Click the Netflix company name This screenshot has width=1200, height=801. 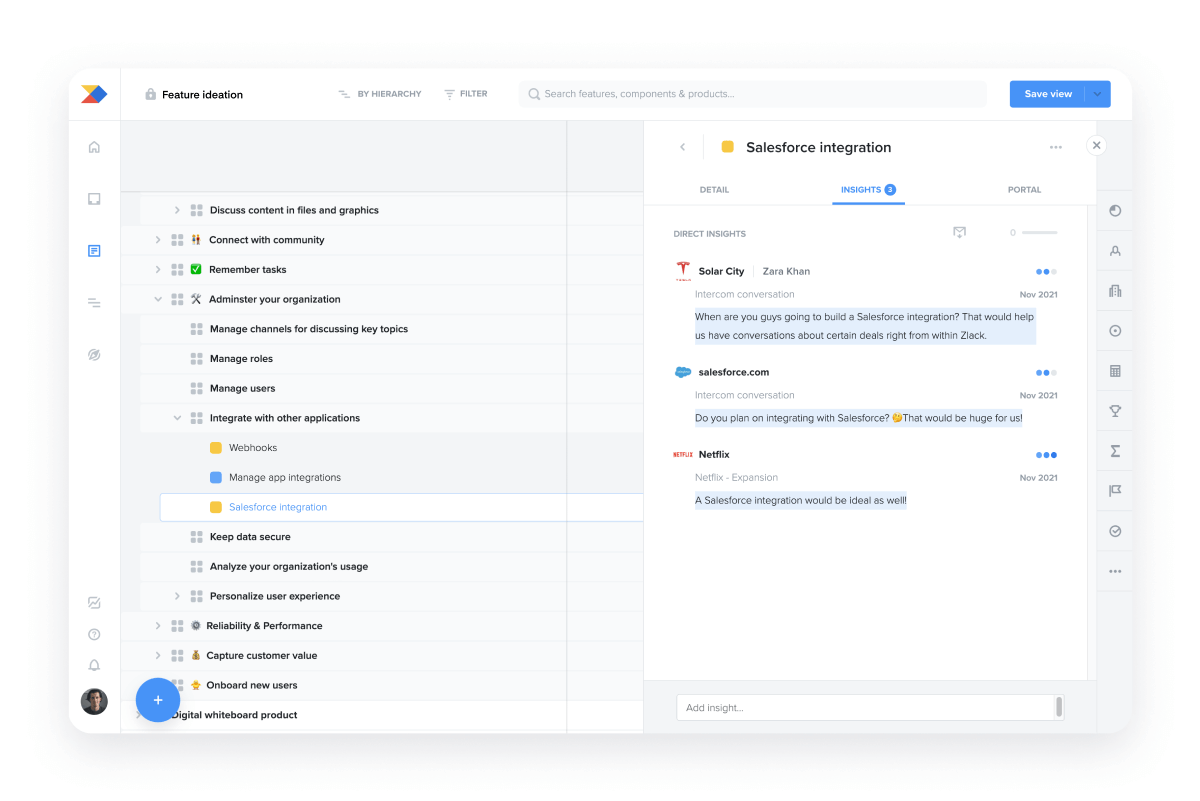pyautogui.click(x=714, y=455)
